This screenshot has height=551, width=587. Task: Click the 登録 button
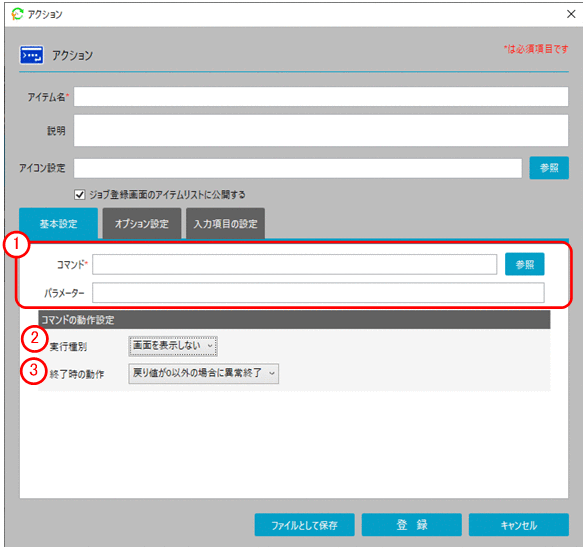pyautogui.click(x=411, y=525)
